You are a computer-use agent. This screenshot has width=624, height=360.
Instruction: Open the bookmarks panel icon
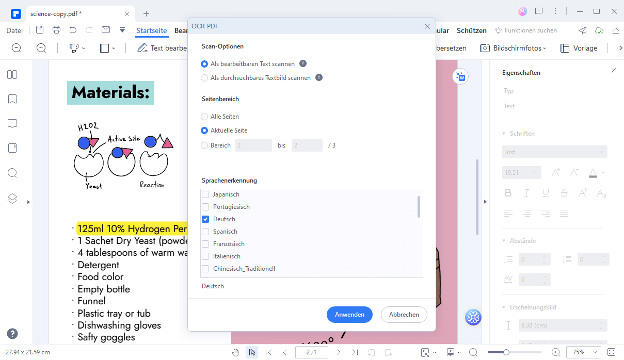point(12,99)
